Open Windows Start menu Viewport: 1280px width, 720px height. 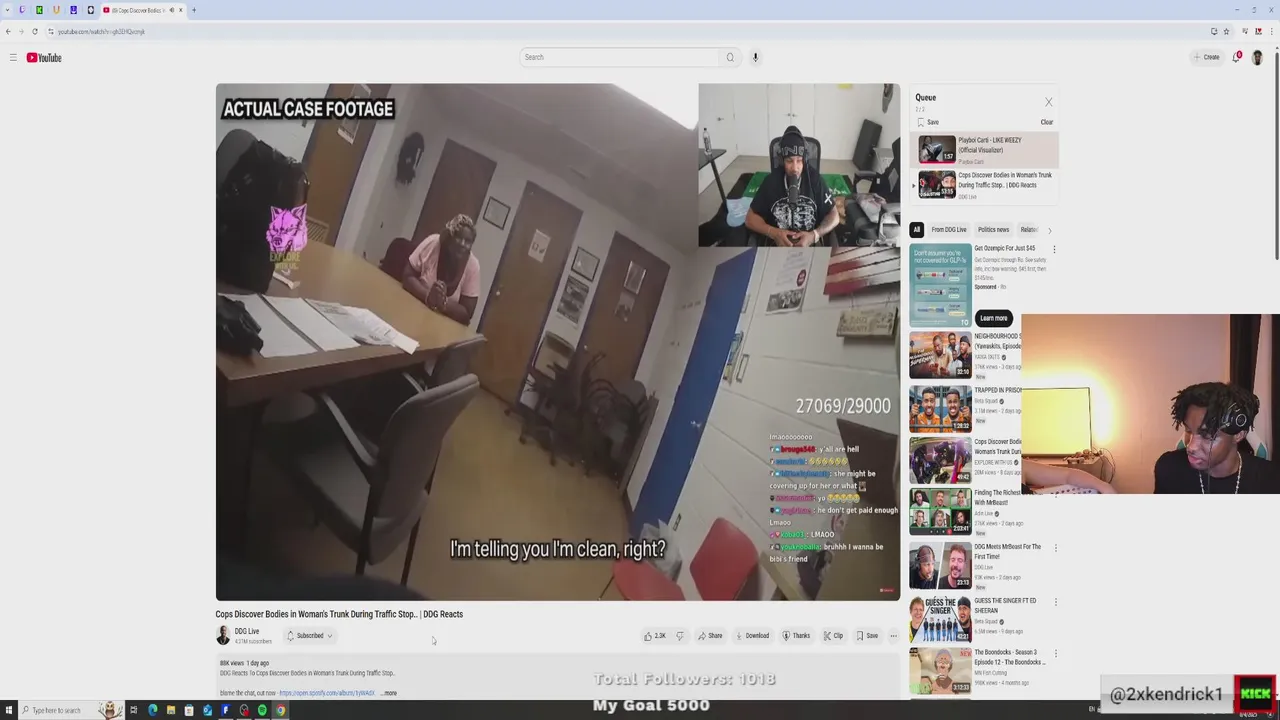click(9, 710)
